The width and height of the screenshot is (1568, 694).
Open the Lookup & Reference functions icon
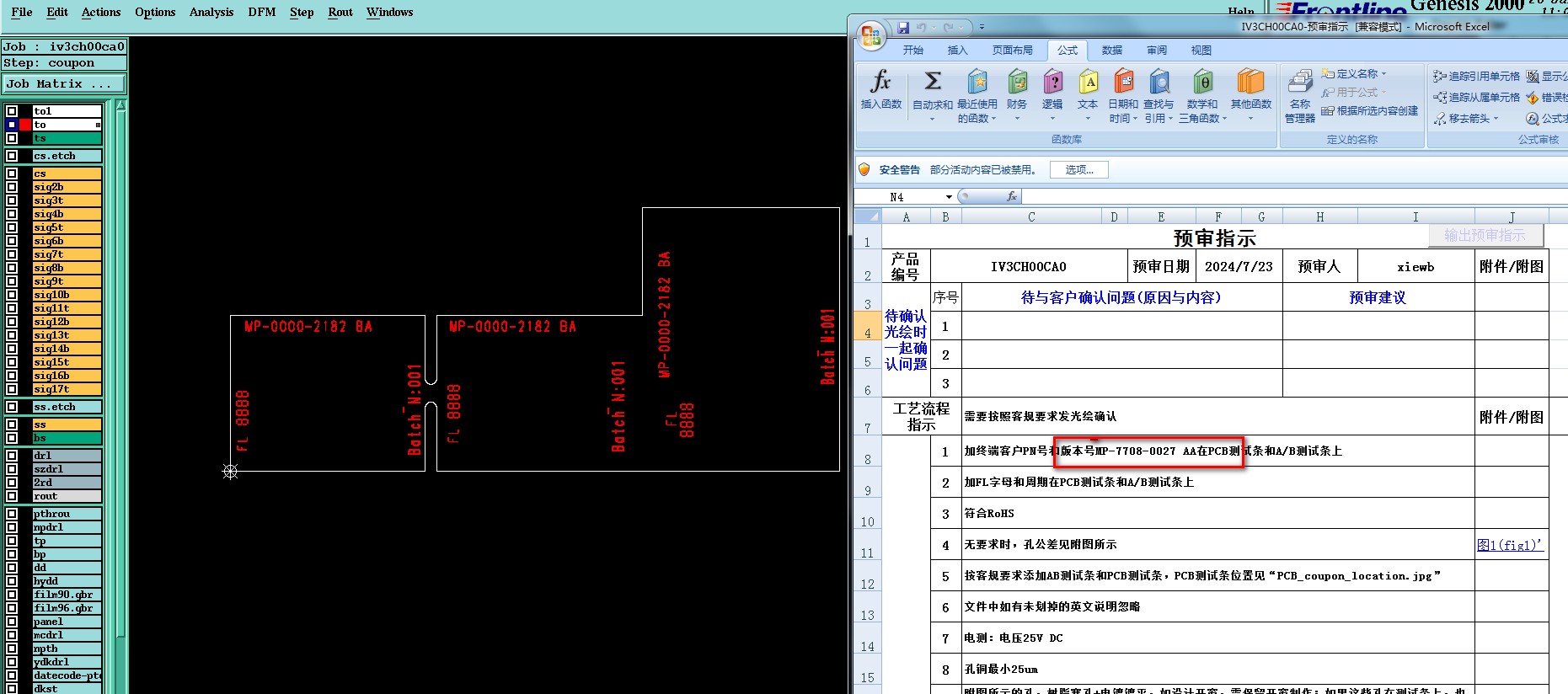click(x=1159, y=82)
